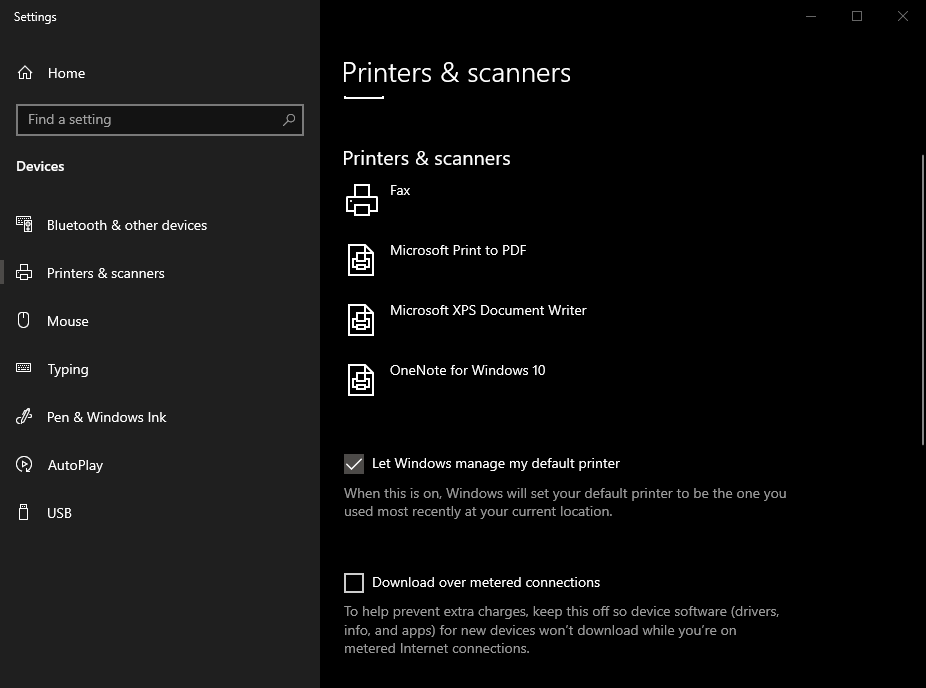Select the Microsoft Print to PDF icon

[361, 260]
